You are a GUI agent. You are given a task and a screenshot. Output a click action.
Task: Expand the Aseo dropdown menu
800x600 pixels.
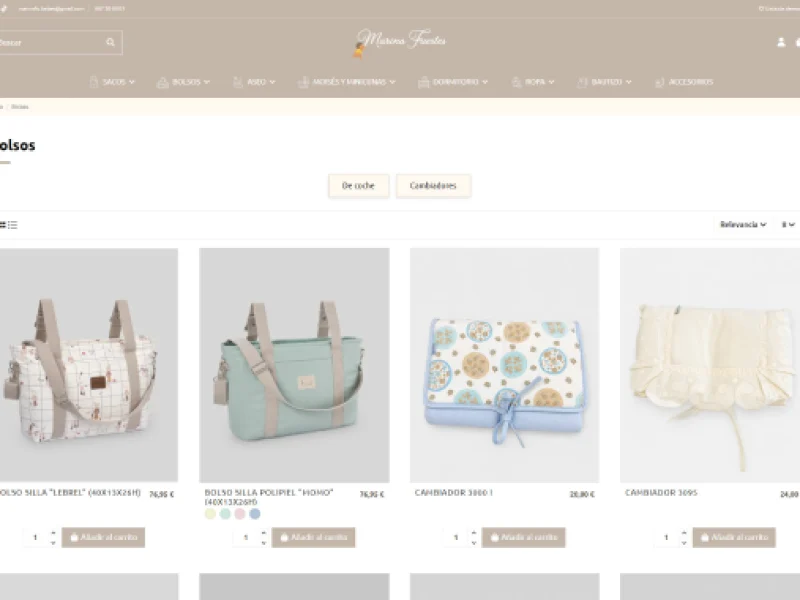pyautogui.click(x=272, y=82)
